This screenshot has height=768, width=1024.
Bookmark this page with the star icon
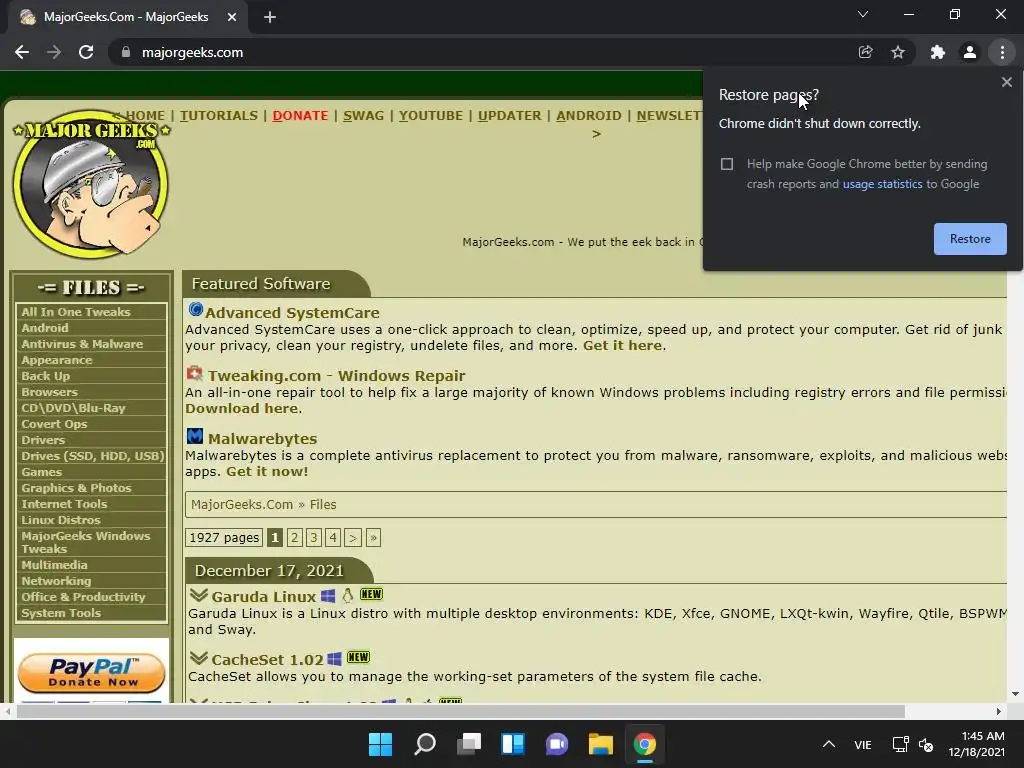[898, 52]
